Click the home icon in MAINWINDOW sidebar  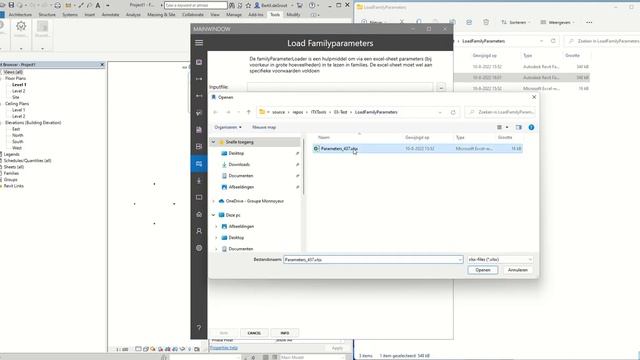[199, 214]
